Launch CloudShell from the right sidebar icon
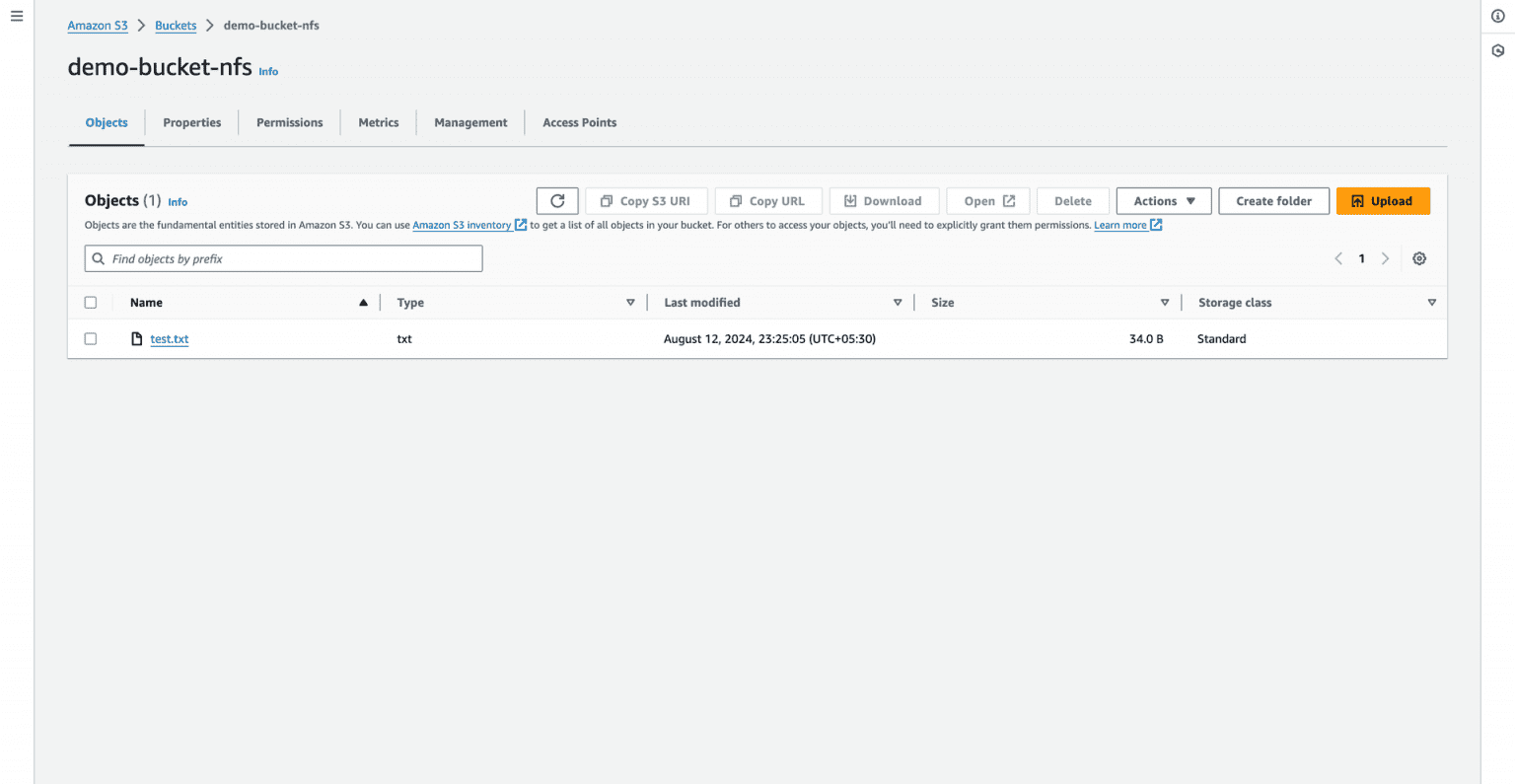 coord(1497,49)
